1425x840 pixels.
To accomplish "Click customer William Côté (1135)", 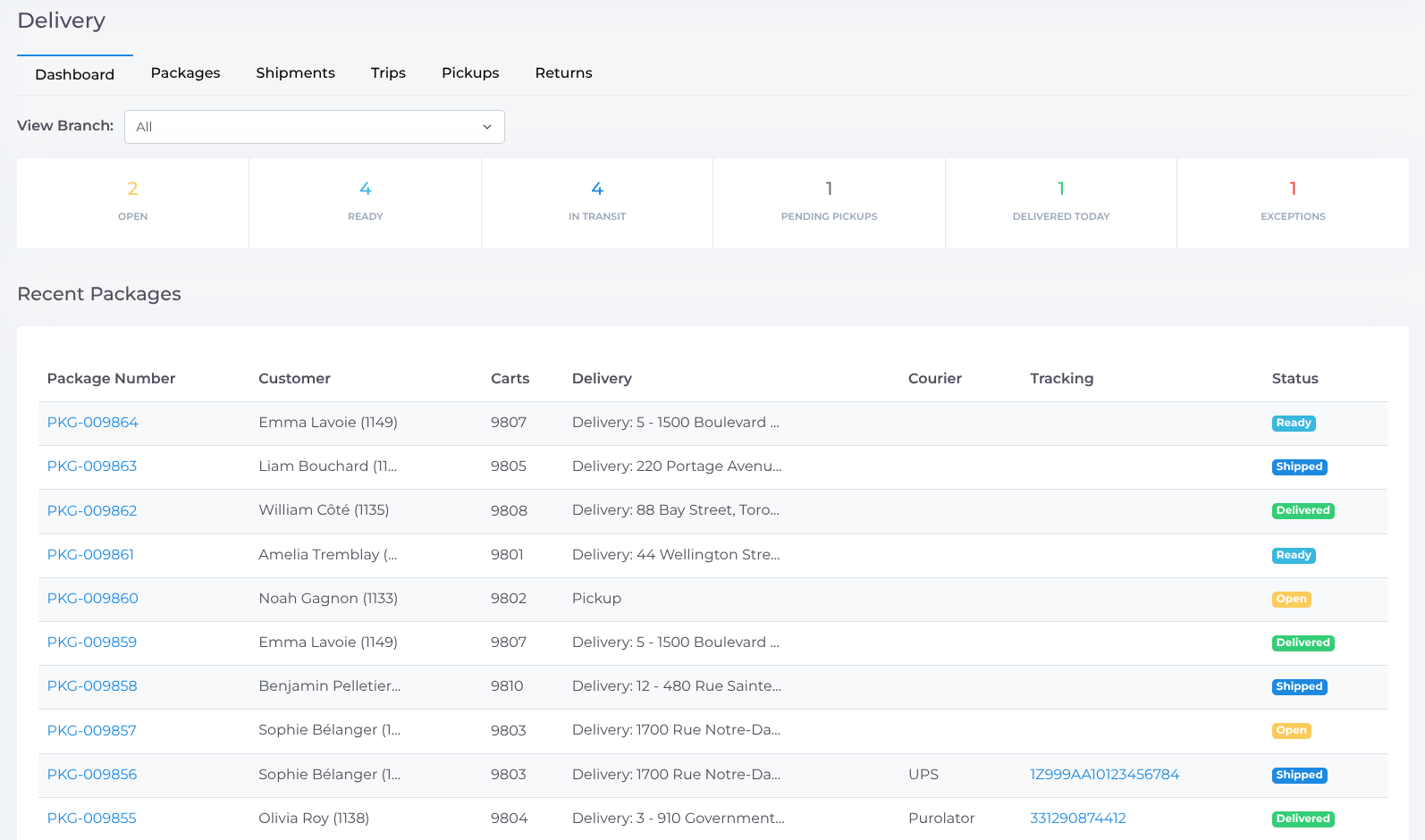I will 324,510.
